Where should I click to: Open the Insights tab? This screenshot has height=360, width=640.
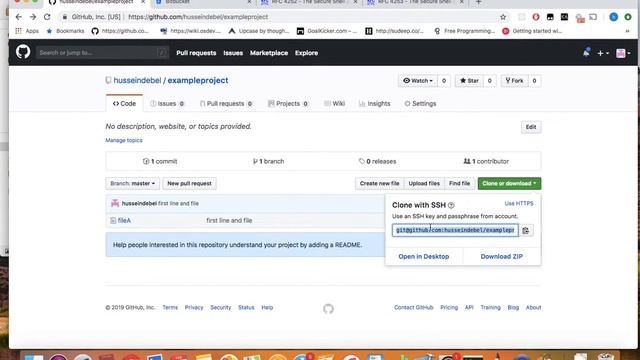tap(375, 104)
